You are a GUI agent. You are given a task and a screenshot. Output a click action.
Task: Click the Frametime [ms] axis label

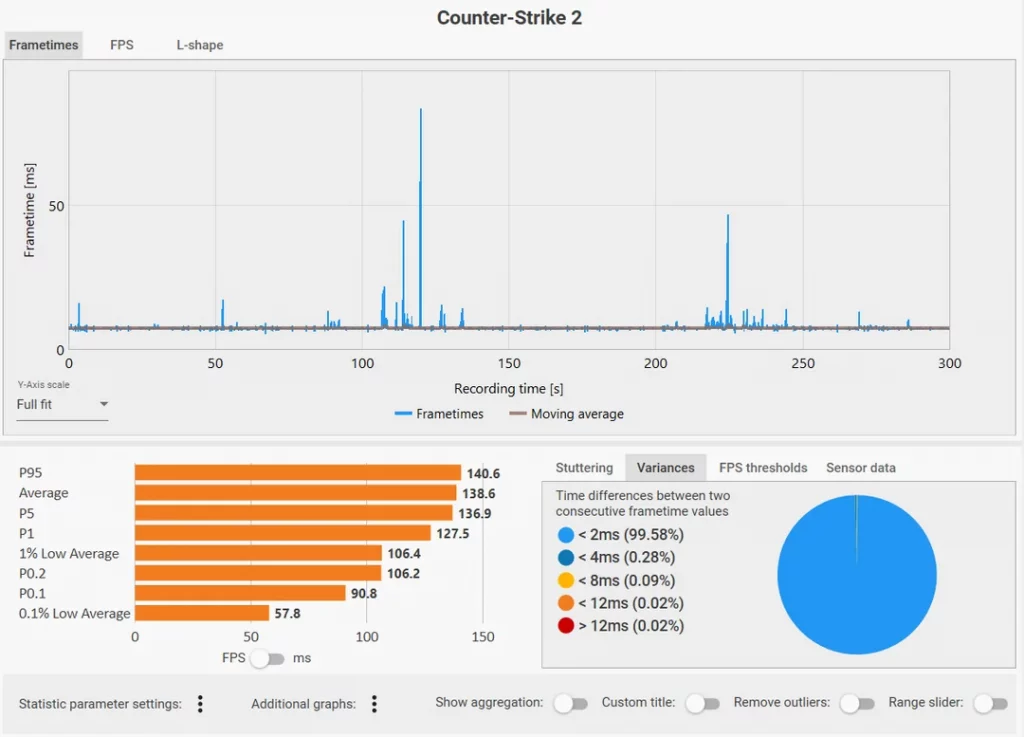(29, 210)
